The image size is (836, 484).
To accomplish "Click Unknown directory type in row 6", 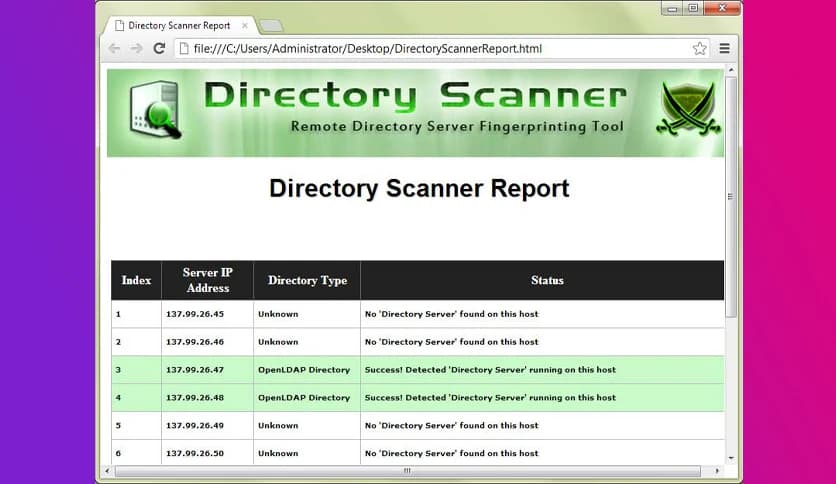I will (x=278, y=453).
